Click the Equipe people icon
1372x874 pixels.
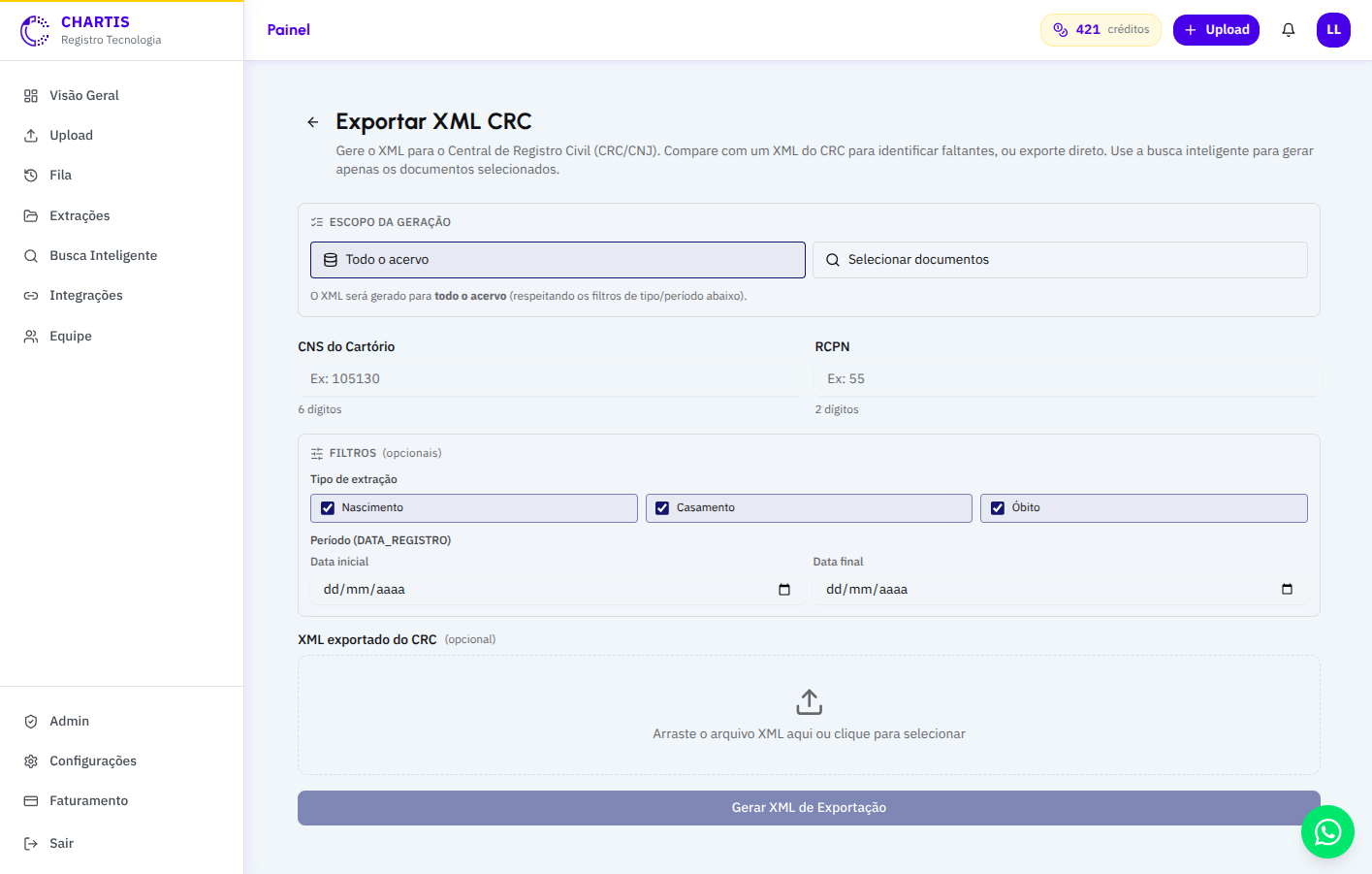click(31, 337)
